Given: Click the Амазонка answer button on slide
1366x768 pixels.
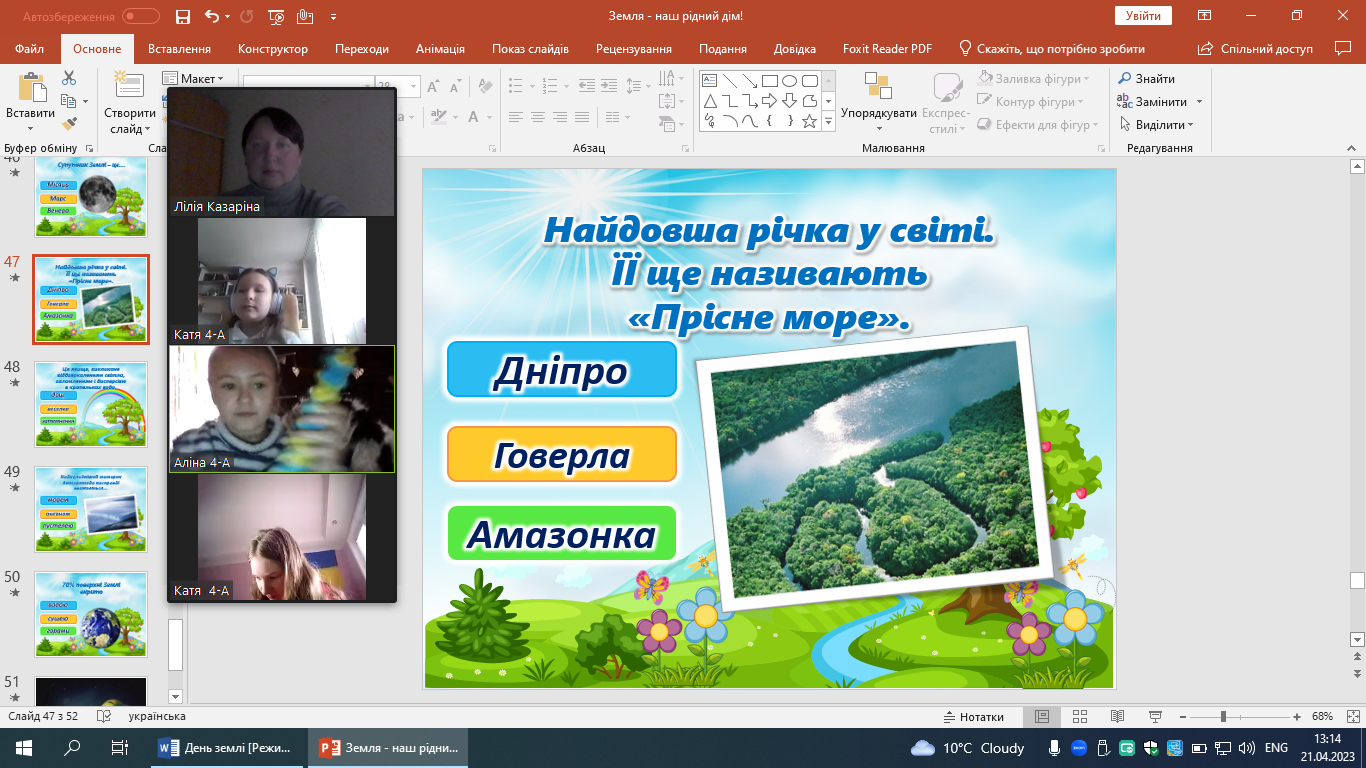Looking at the screenshot, I should coord(562,534).
